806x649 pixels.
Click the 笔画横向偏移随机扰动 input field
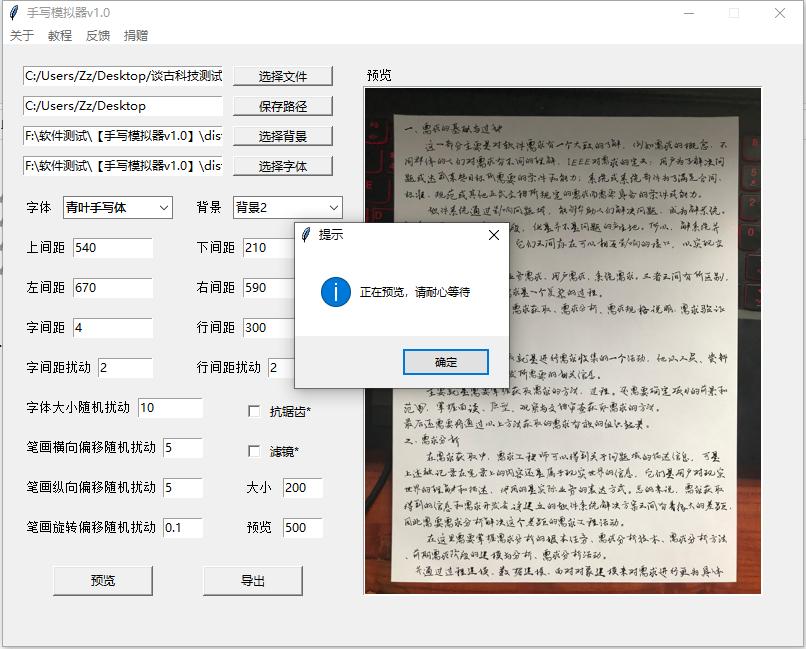coord(182,448)
